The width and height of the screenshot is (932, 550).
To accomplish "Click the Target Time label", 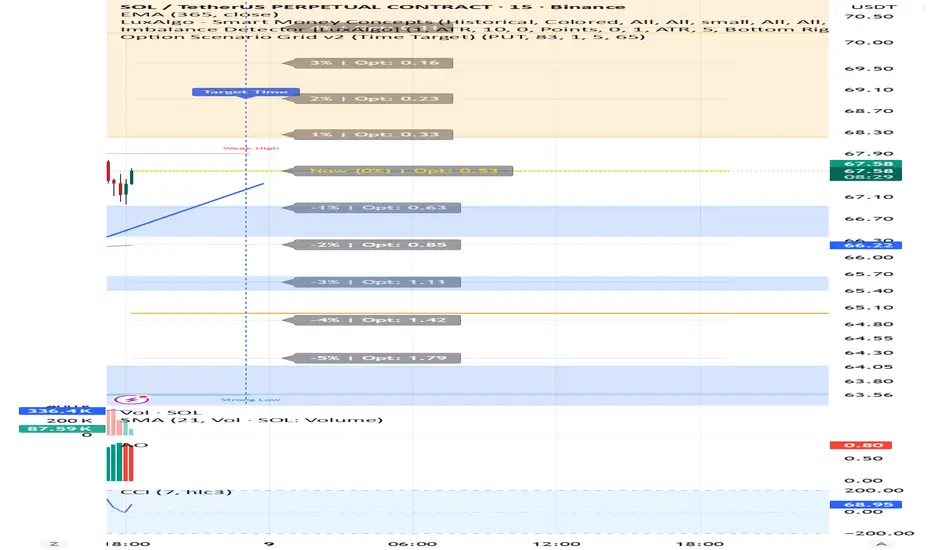I will click(245, 92).
